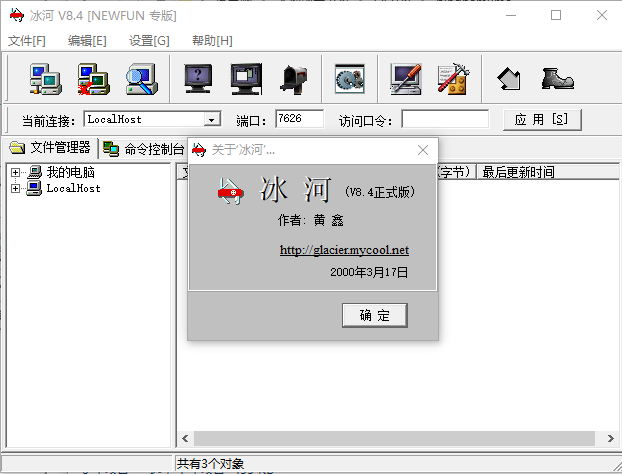This screenshot has width=622, height=474.
Task: Click the (V8.4正式版) version text
Action: pyautogui.click(x=380, y=192)
